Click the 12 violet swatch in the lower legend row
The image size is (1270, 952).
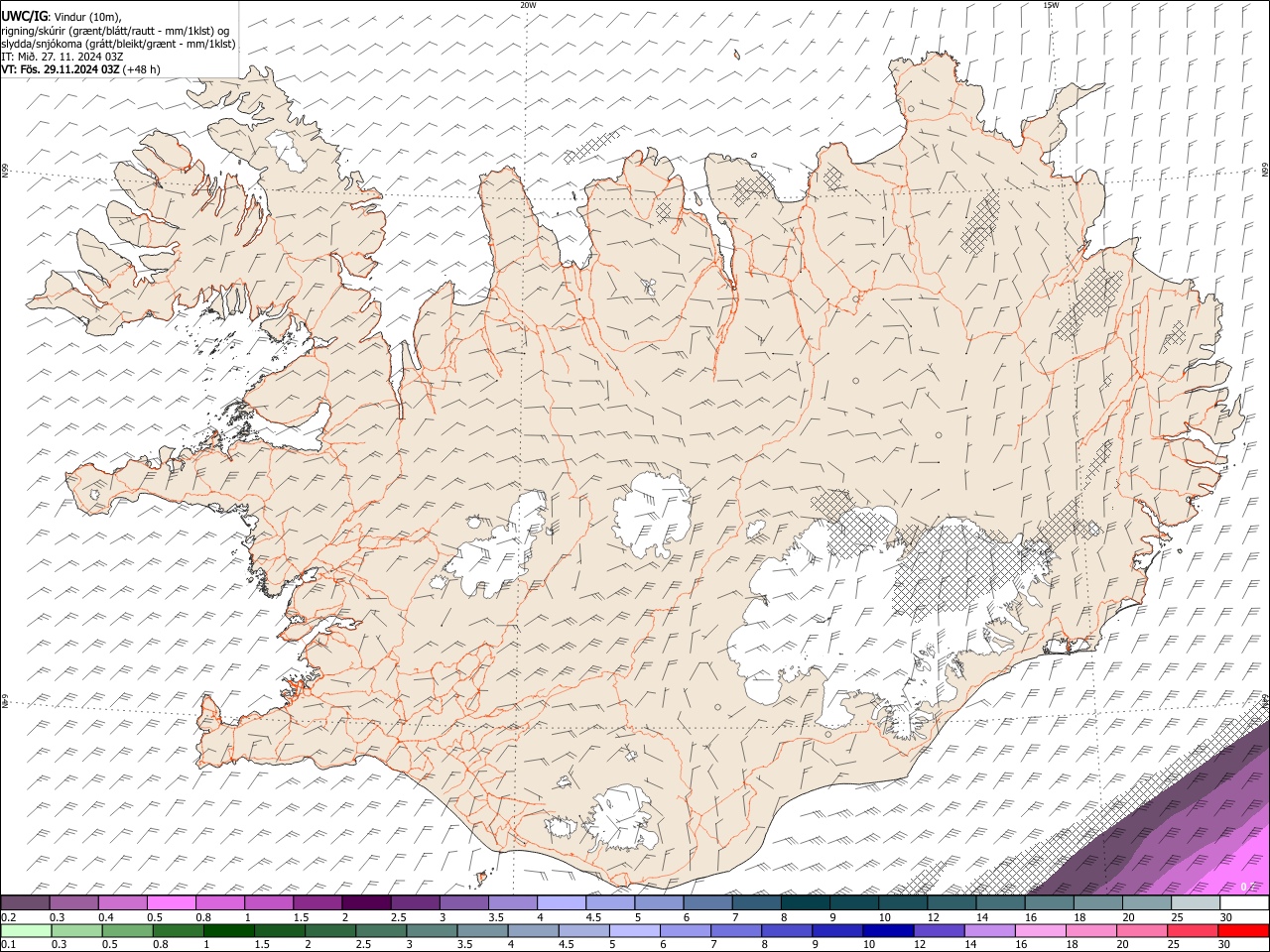click(940, 931)
